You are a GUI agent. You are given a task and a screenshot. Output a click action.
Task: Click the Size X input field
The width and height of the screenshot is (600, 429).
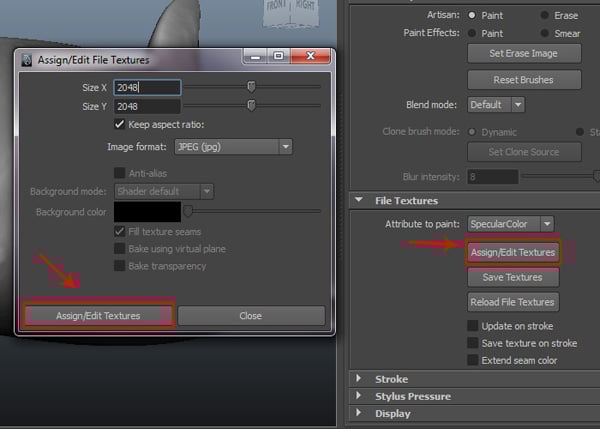coord(147,88)
